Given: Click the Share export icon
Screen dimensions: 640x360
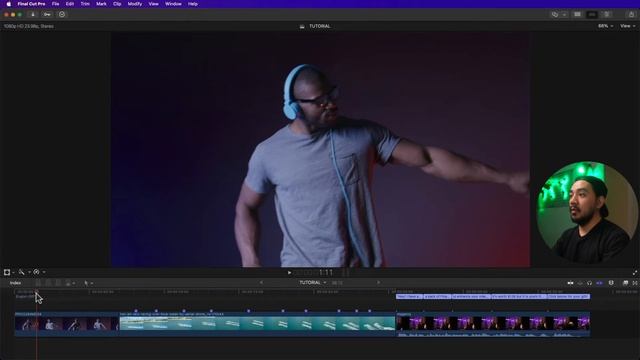Looking at the screenshot, I should click(631, 15).
